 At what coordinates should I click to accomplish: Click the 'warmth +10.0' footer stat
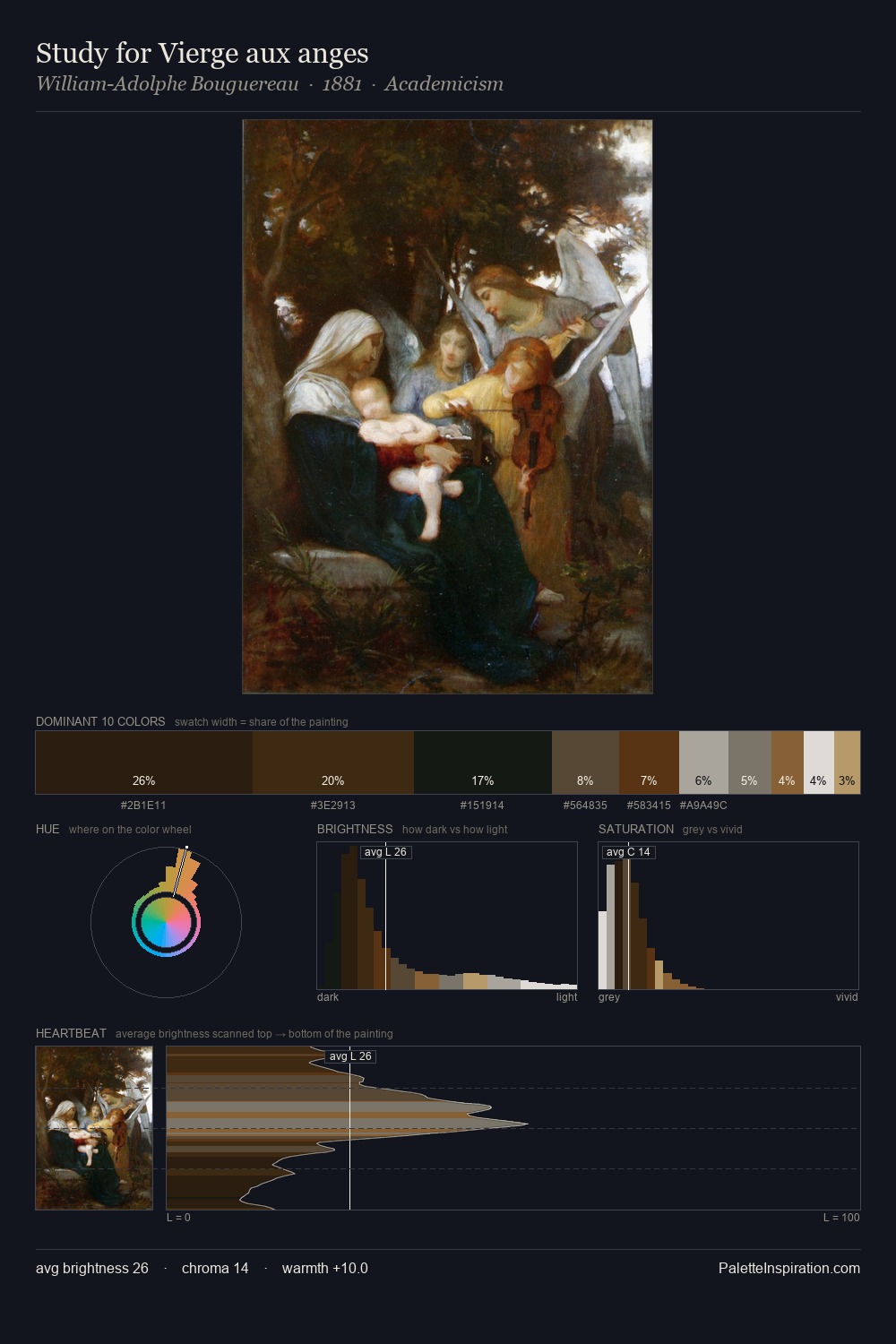coord(325,1269)
